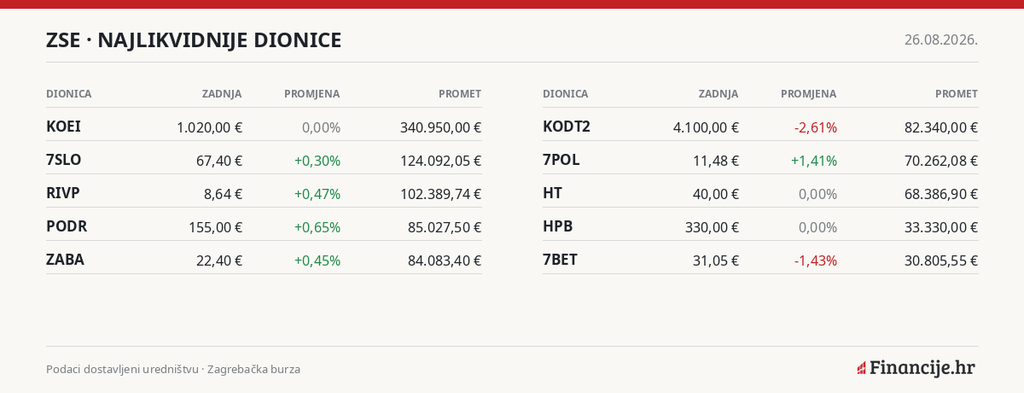
Task: Sort right table by PROMET header
Action: tap(957, 94)
